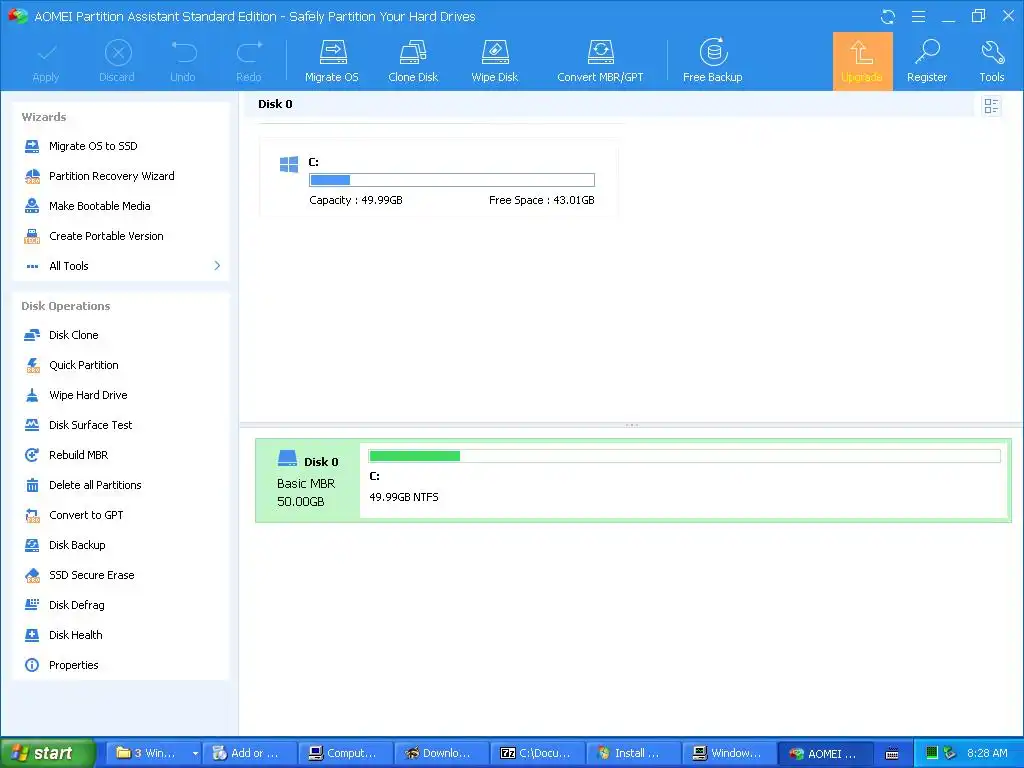Screen dimensions: 1024x768
Task: Choose SSD Secure Erase
Action: [x=91, y=575]
